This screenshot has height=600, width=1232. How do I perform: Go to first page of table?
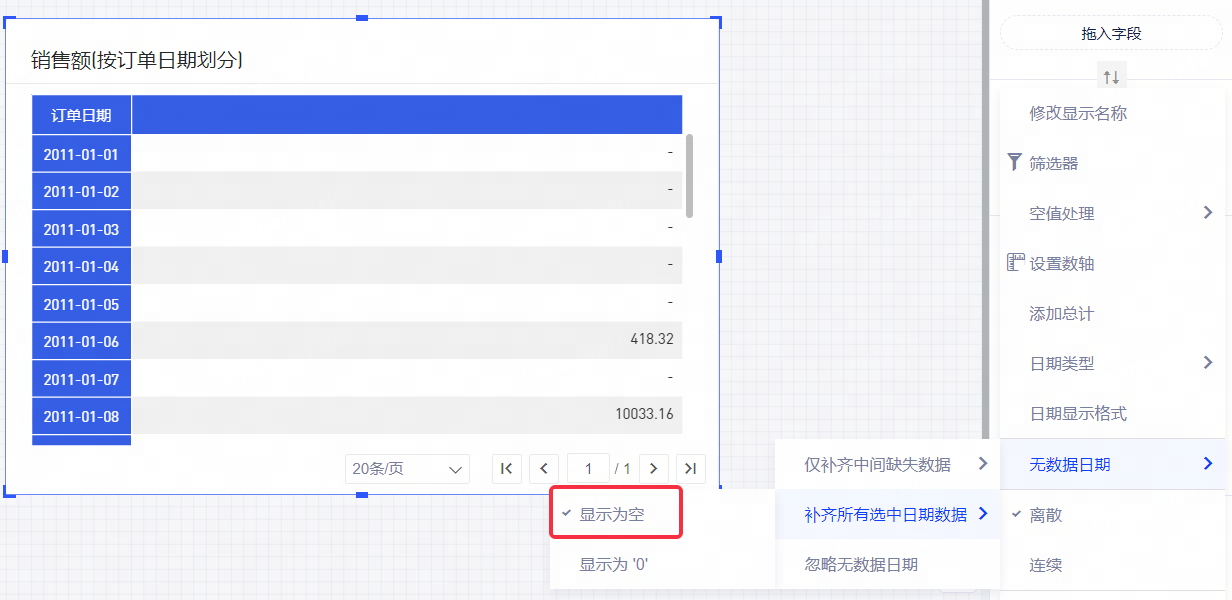pos(507,468)
